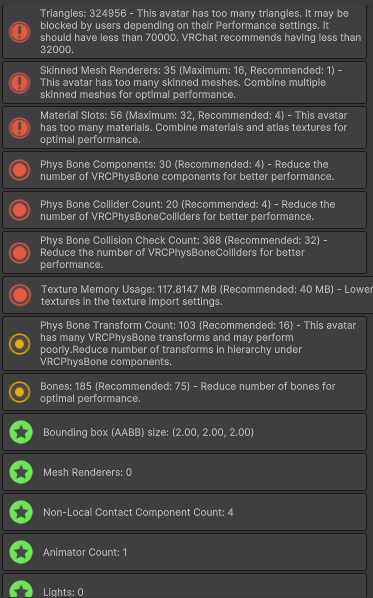
Task: Select the red circle icon for Phys Bone Components
Action: tap(19, 170)
